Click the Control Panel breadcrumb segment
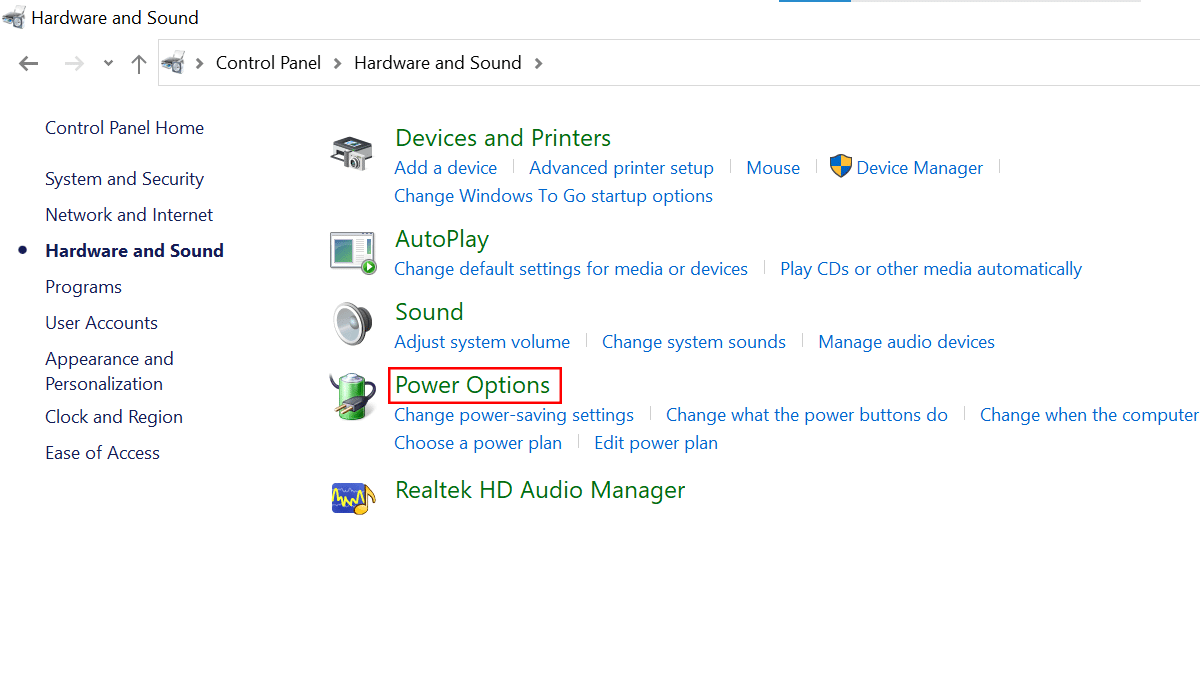Viewport: 1200px width, 675px height. coord(268,63)
